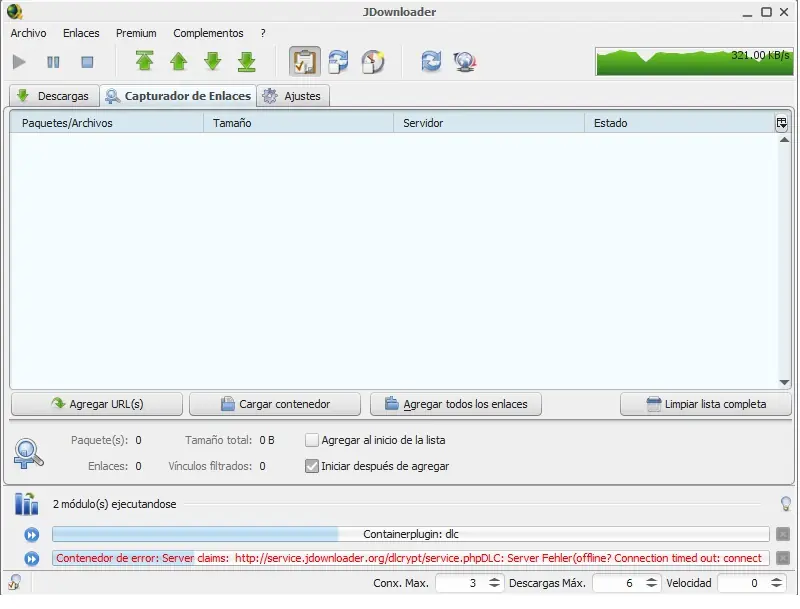The image size is (800, 609).
Task: Sort by Paquetes/Archivos column header
Action: click(106, 123)
